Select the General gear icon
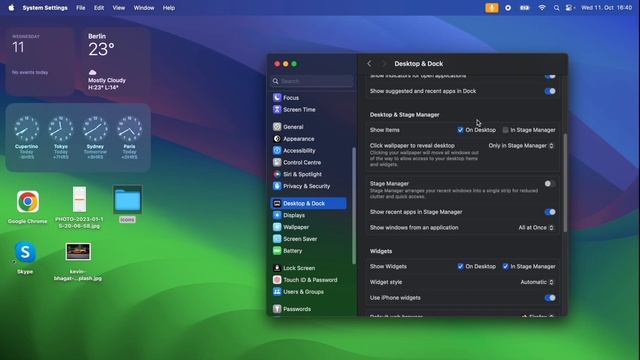 coord(277,127)
